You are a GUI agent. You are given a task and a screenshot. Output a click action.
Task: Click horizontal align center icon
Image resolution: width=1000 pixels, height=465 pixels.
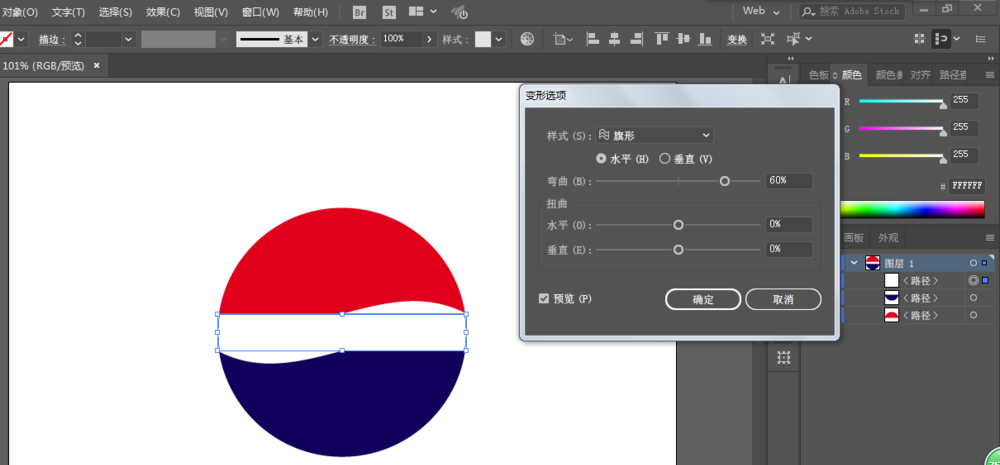coord(614,39)
